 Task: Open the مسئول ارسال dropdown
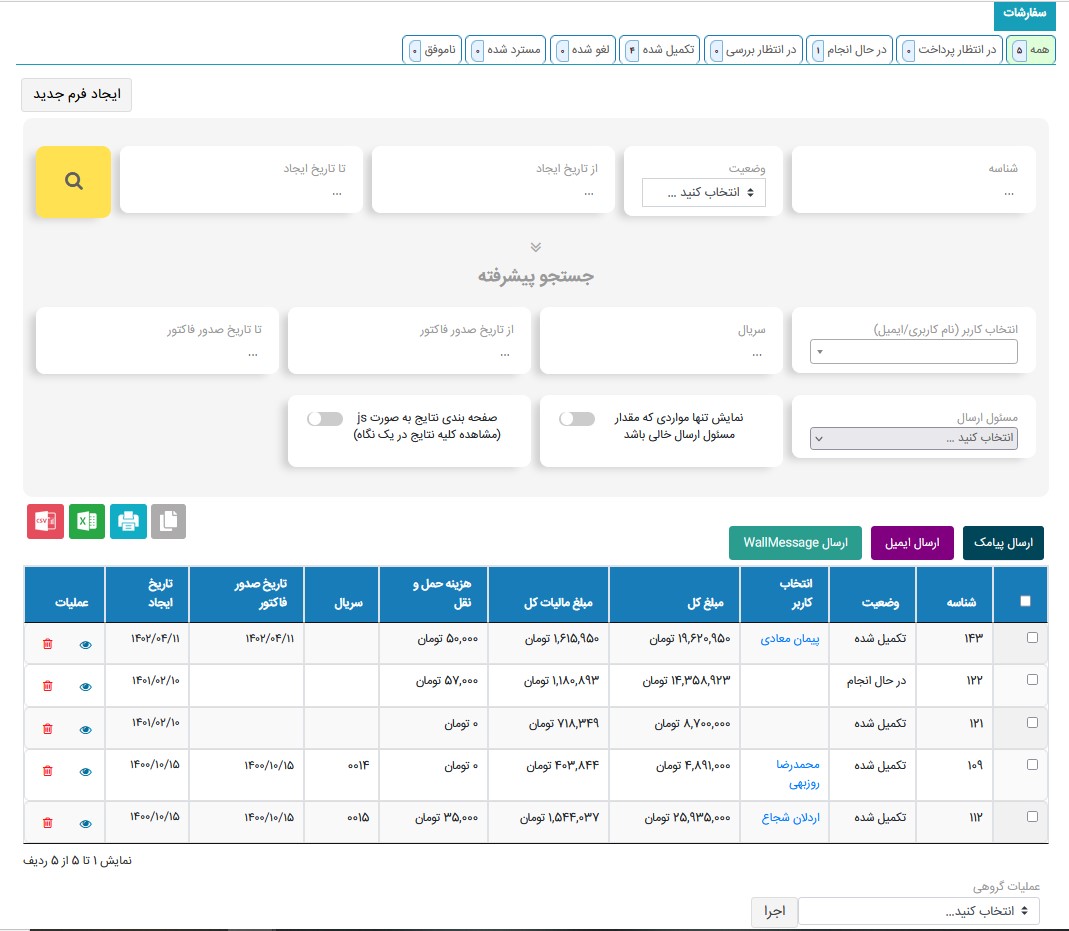point(914,438)
